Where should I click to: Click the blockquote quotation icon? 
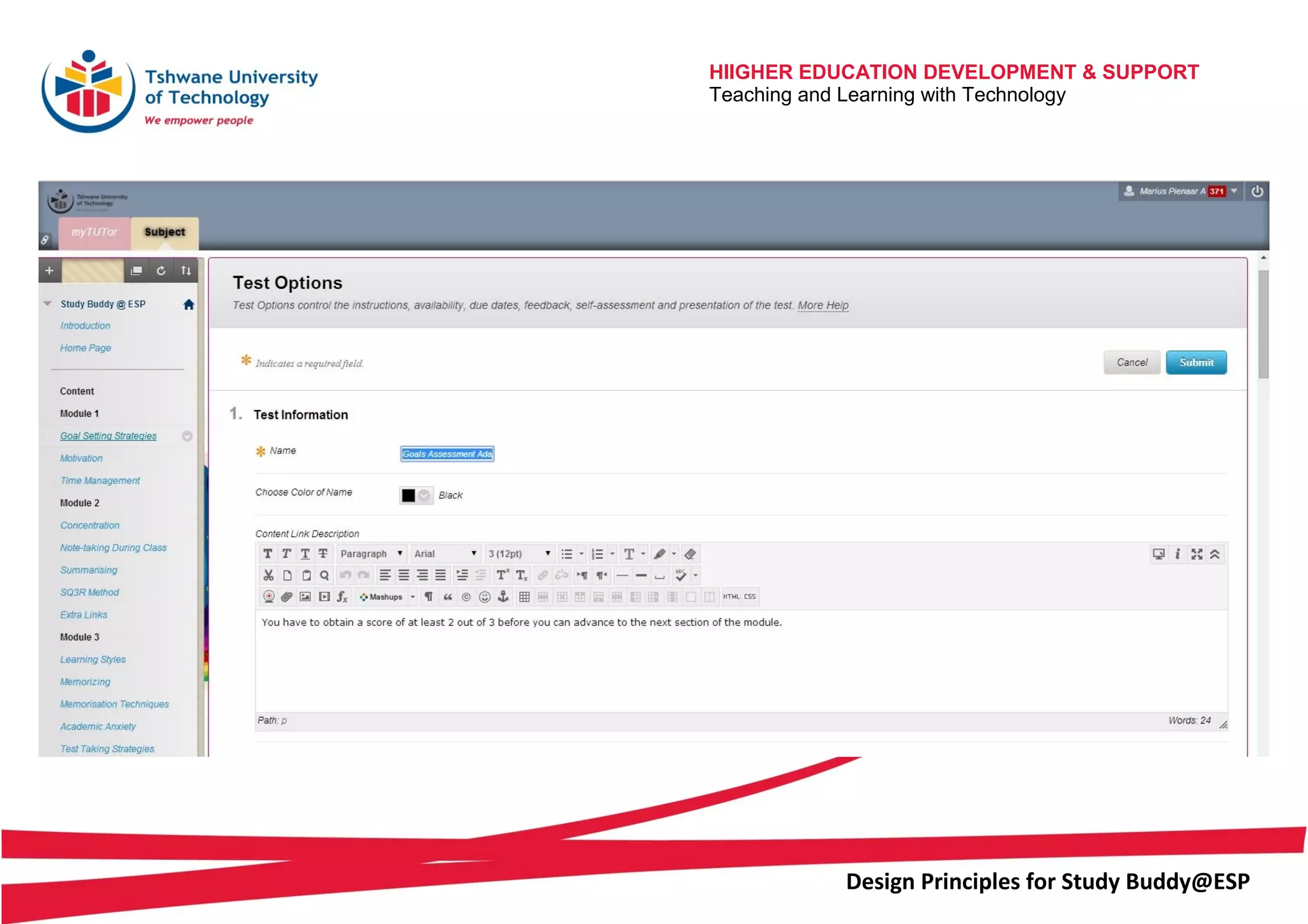[x=448, y=597]
